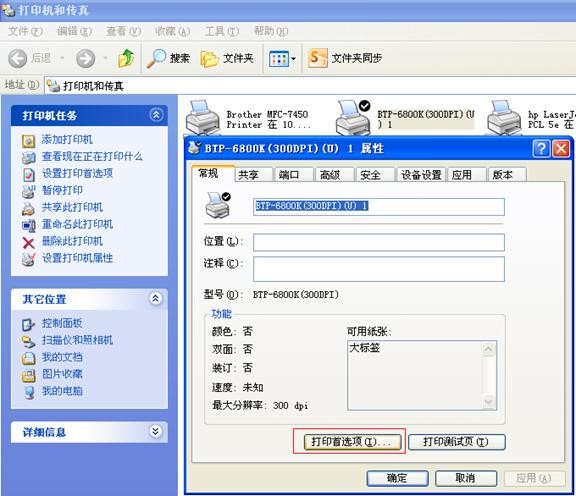Click the 设置打印首选项 icon in sidebar
The width and height of the screenshot is (576, 496).
pos(29,174)
